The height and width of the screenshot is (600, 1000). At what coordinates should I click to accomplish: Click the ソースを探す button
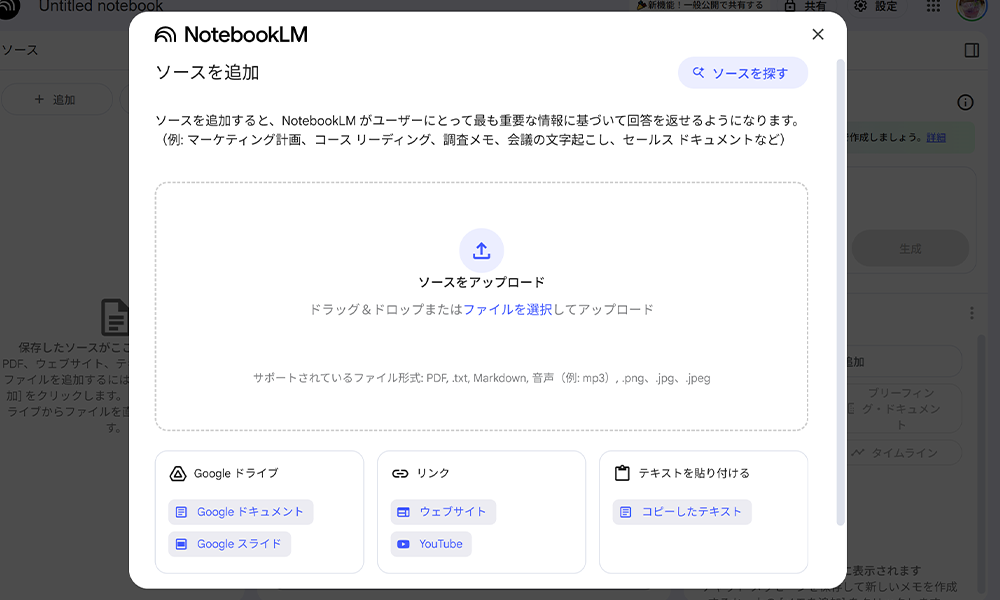[742, 73]
